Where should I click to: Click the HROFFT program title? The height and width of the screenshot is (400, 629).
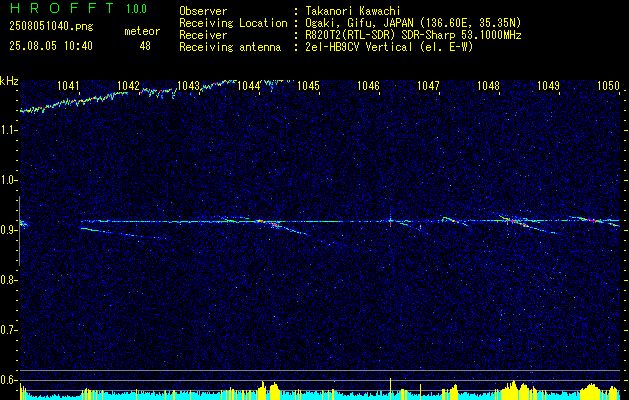[63, 8]
